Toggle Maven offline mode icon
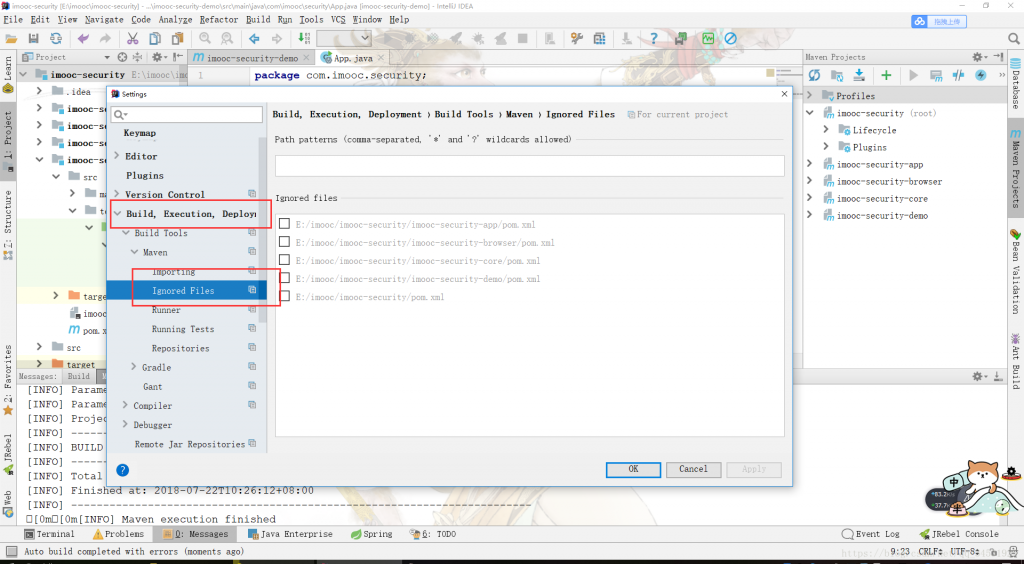Screen dimensions: 1024x564 point(958,75)
